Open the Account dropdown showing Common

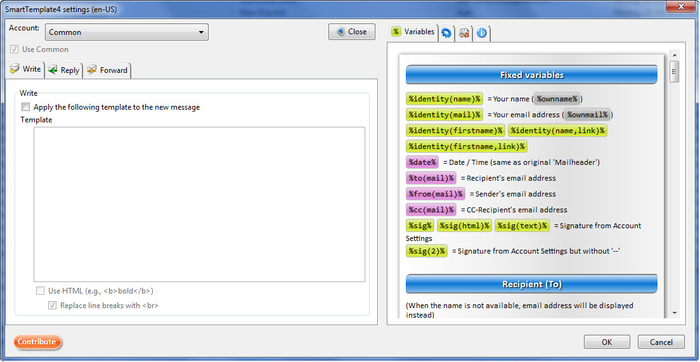127,32
